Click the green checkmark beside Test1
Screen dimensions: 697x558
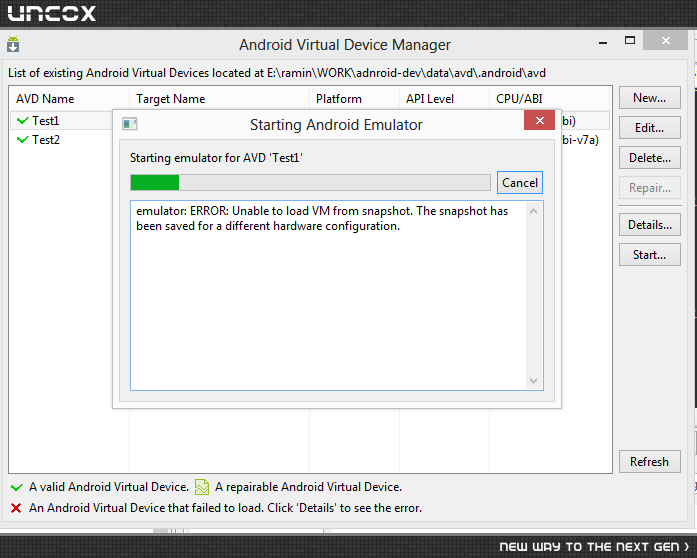coord(22,120)
